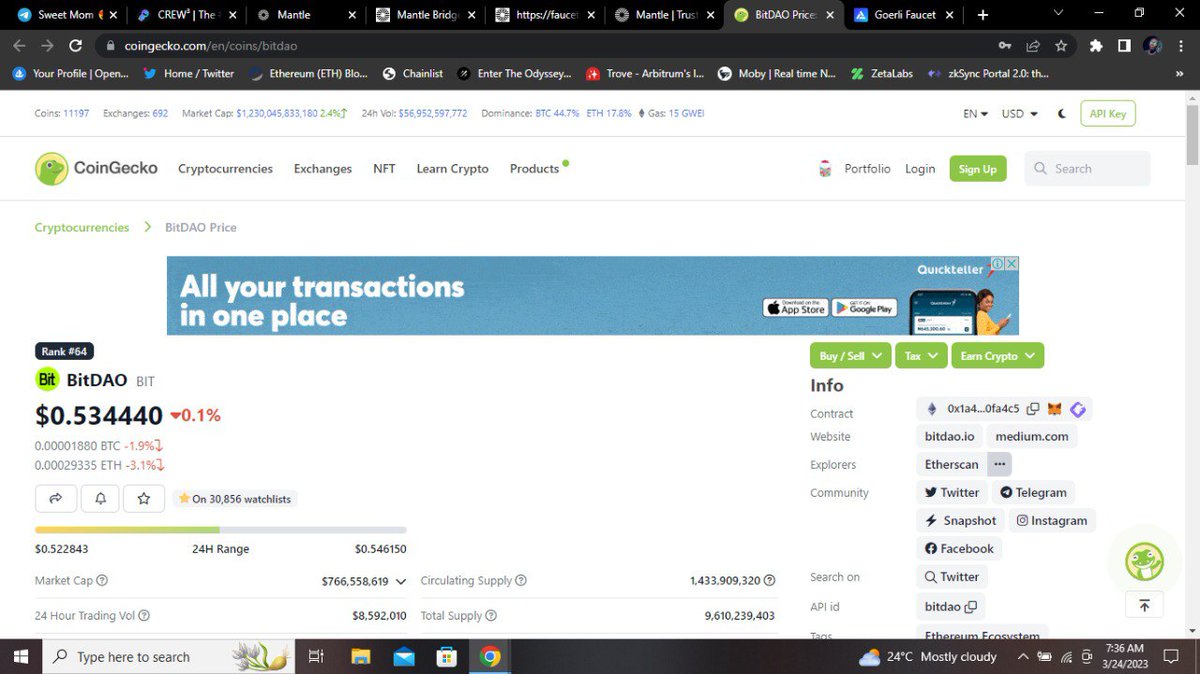This screenshot has height=674, width=1200.
Task: Open the bitdao.io website link
Action: click(949, 436)
